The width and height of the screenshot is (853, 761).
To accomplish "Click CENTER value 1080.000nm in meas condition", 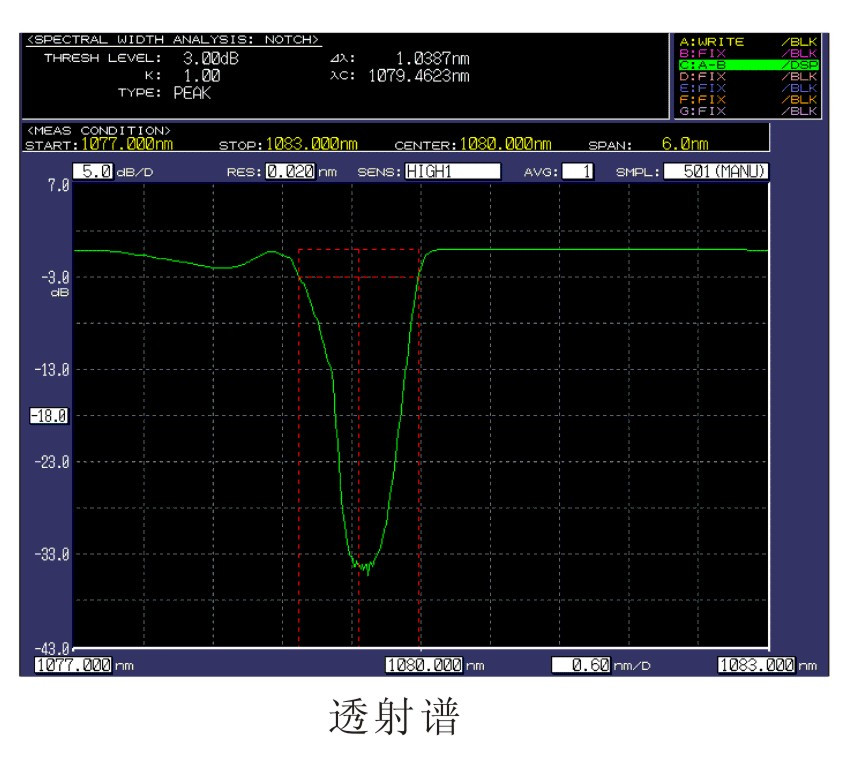I will 505,144.
